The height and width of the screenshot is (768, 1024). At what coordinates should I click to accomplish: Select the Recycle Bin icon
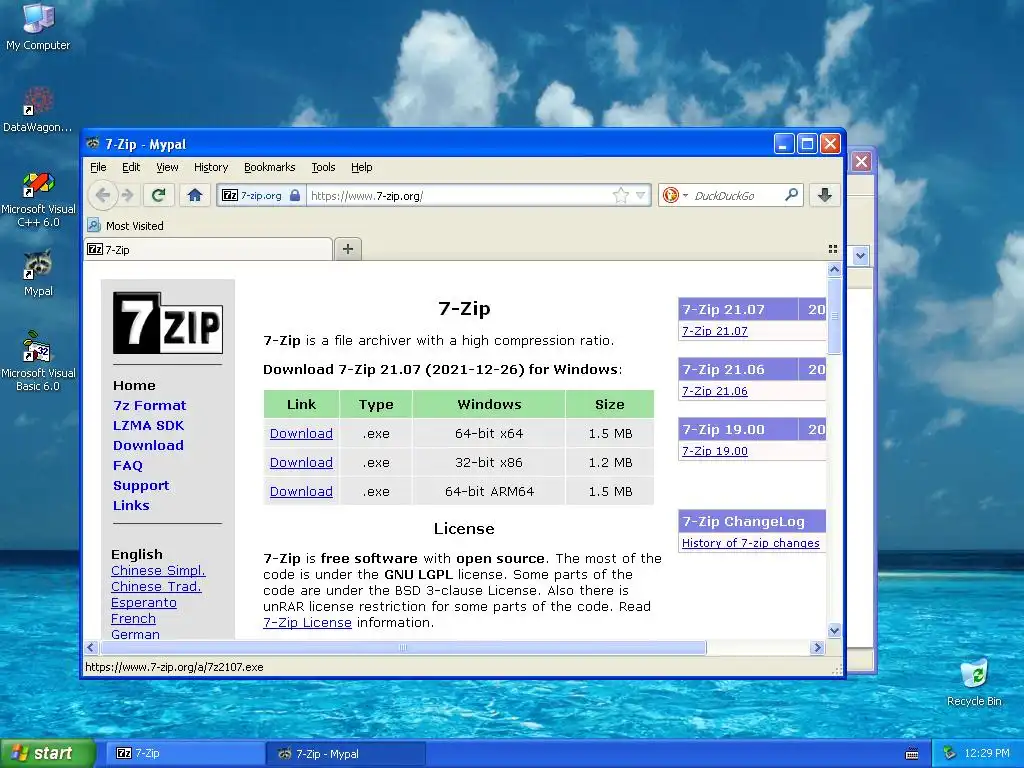pos(974,683)
